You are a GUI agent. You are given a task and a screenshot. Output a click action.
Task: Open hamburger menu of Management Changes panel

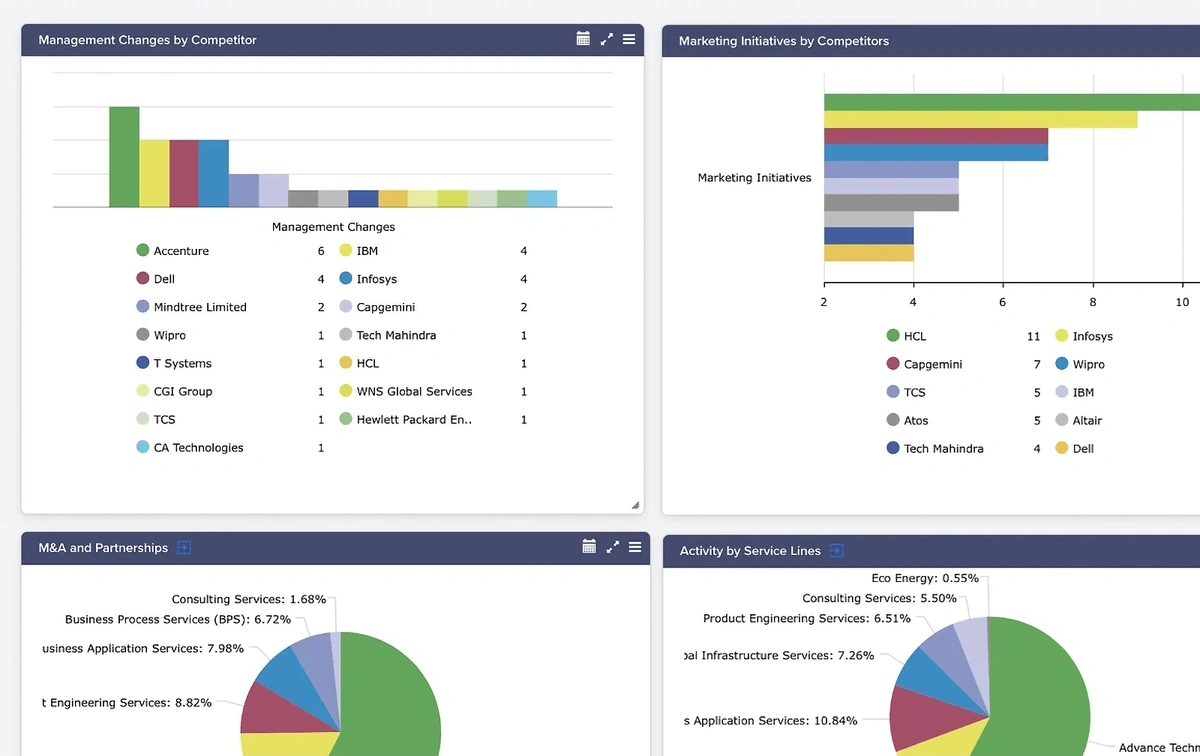[x=629, y=40]
